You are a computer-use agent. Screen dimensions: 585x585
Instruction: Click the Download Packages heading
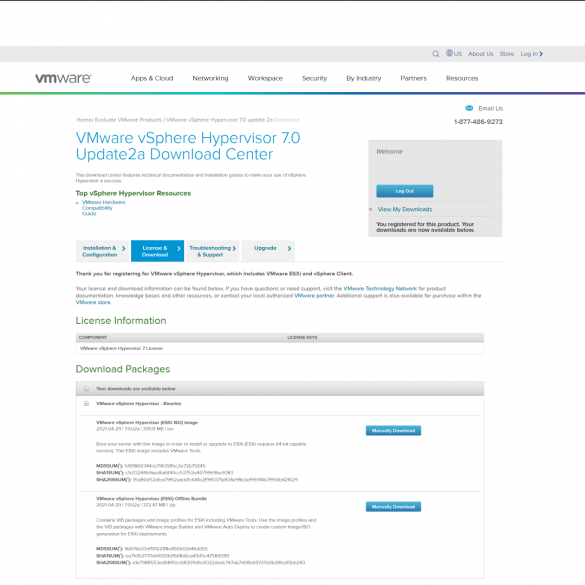123,369
